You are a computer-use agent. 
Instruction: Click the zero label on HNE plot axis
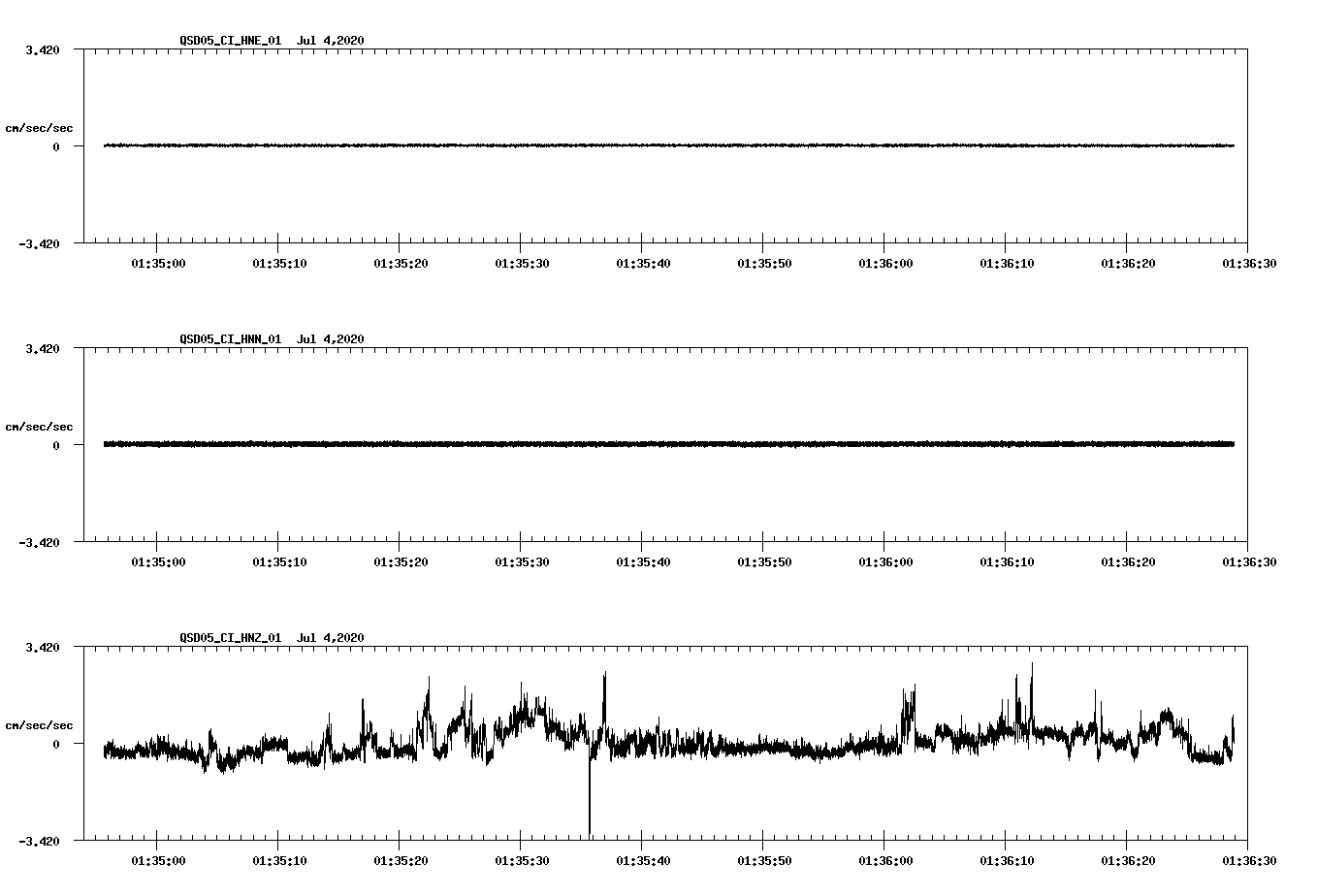tap(56, 146)
